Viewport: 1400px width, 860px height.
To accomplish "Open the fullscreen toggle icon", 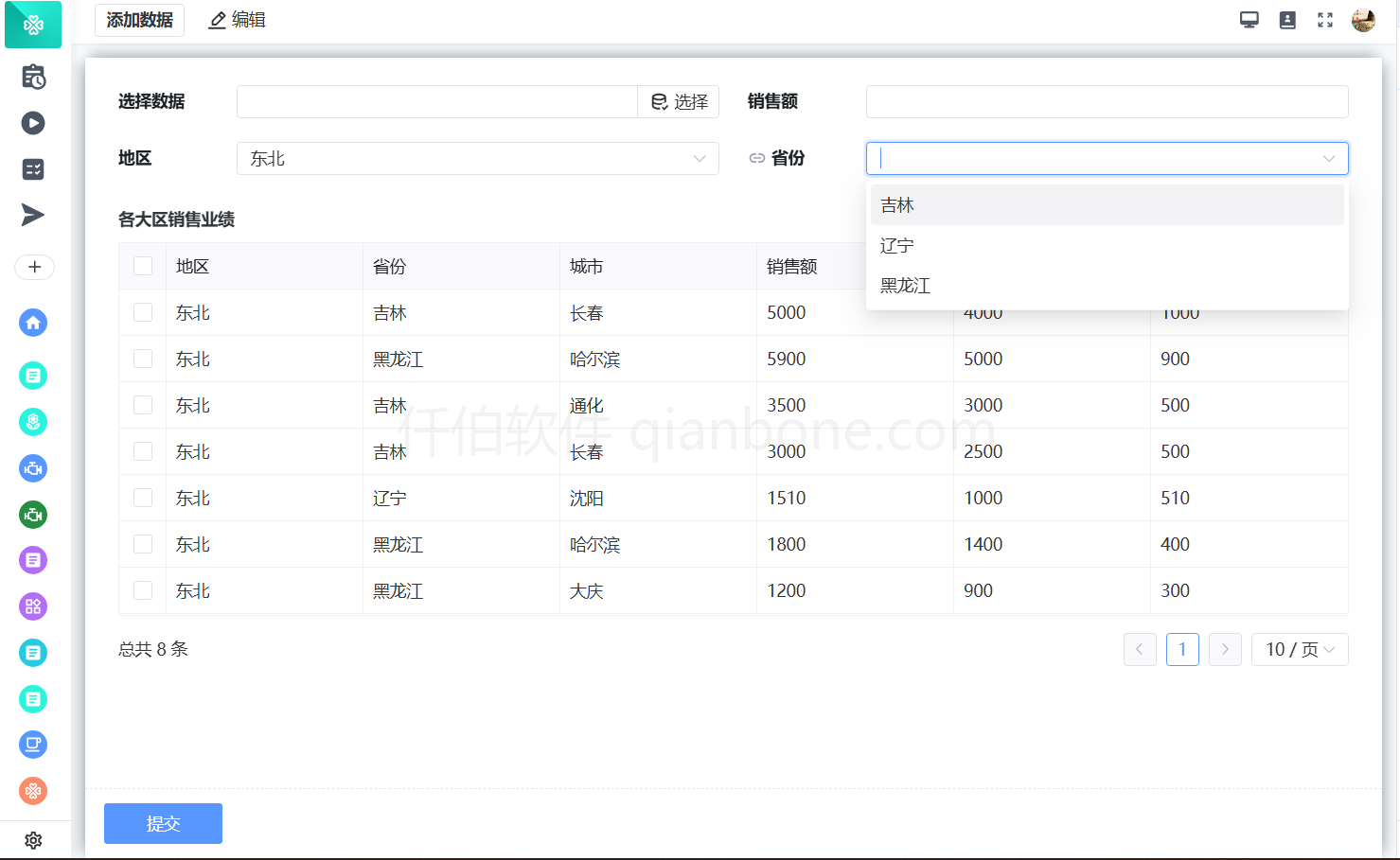I will [1324, 19].
